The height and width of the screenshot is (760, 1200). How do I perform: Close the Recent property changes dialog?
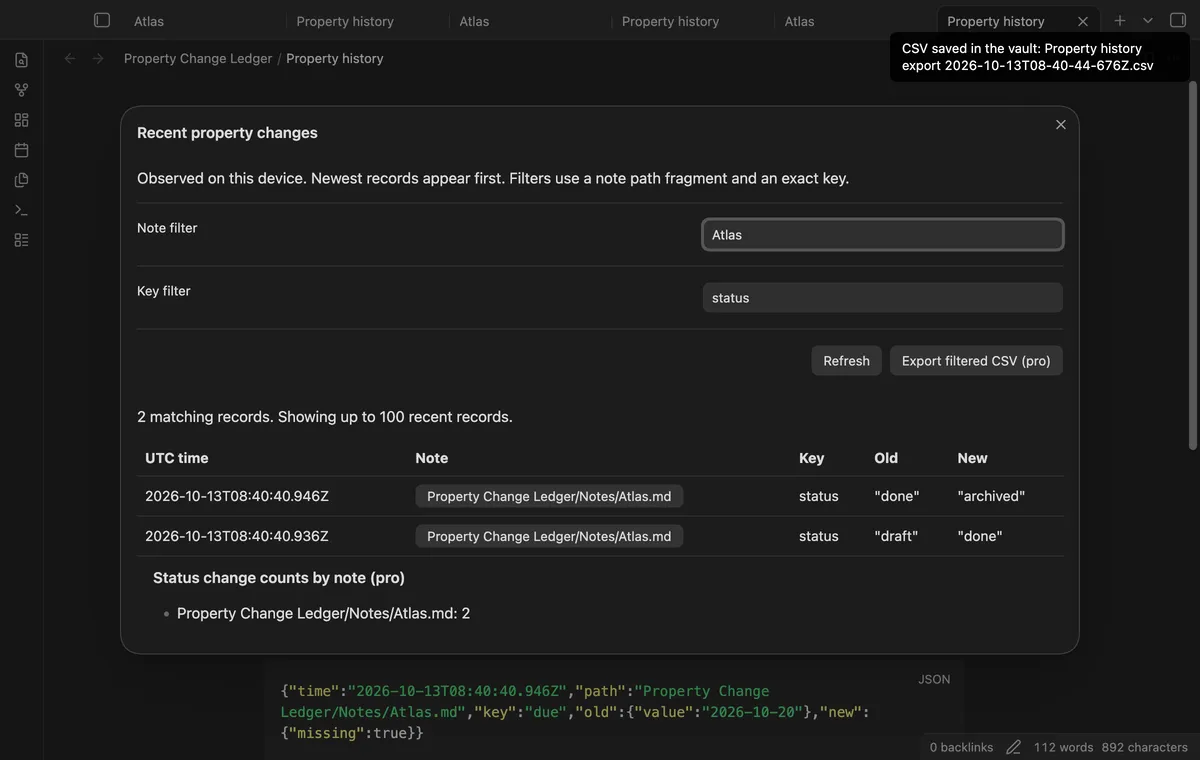pyautogui.click(x=1061, y=124)
